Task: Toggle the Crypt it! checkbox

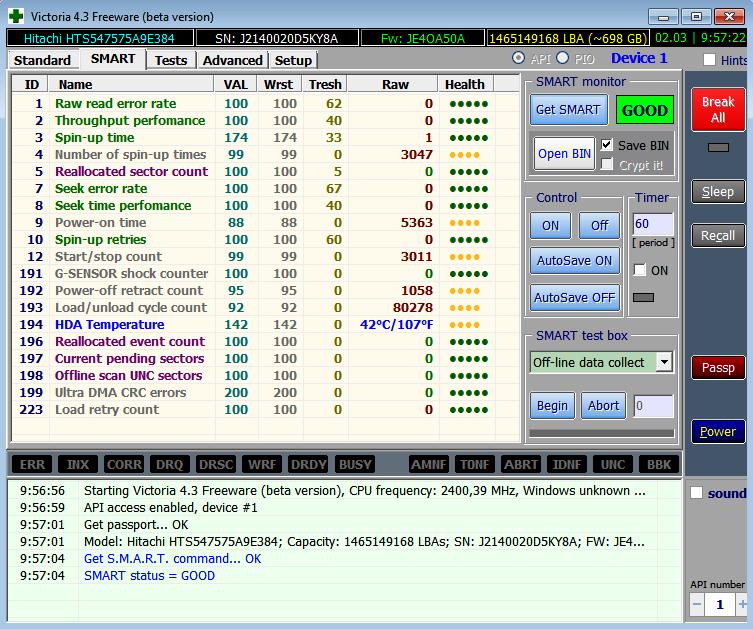Action: [607, 165]
